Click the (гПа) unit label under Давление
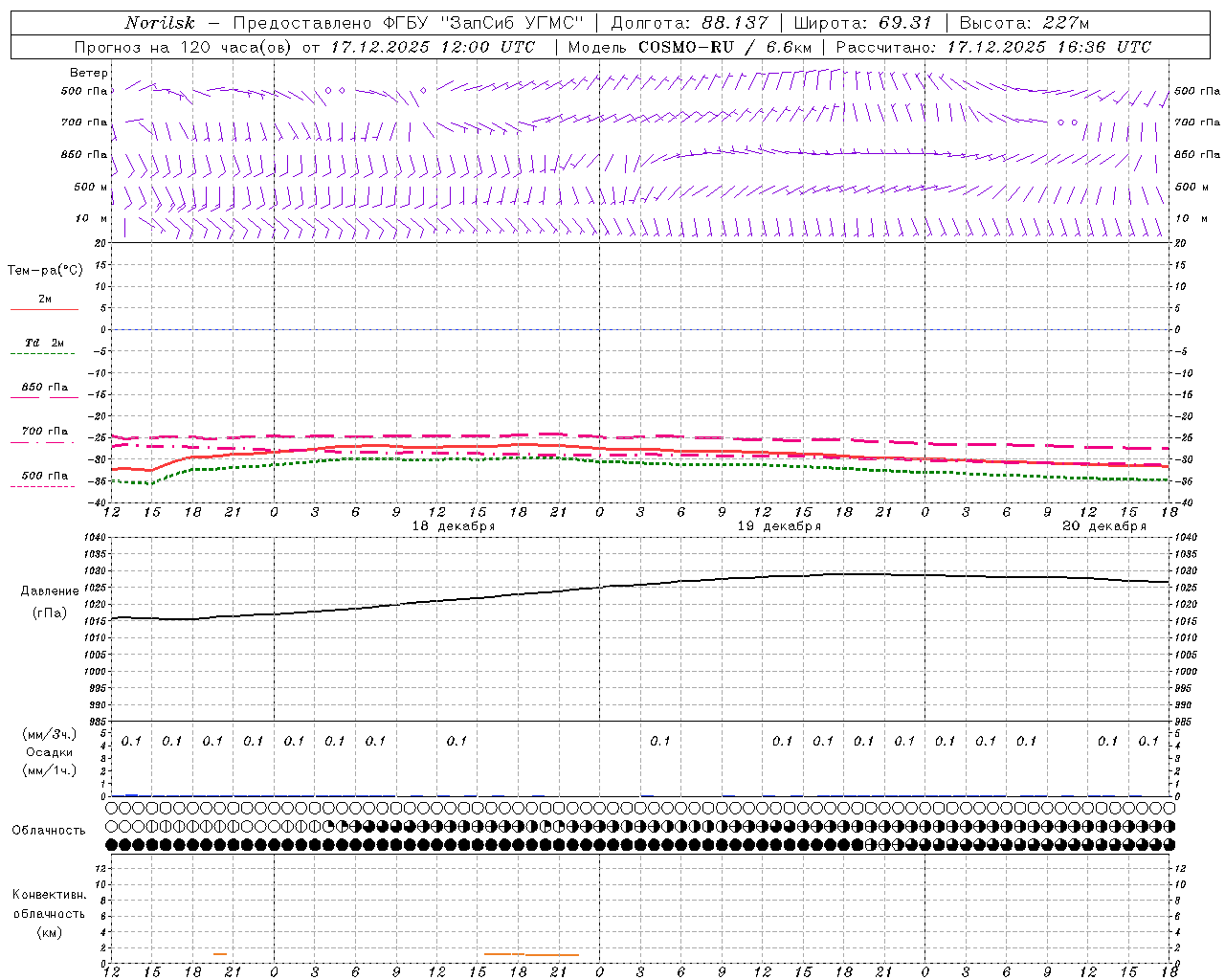 click(x=50, y=612)
